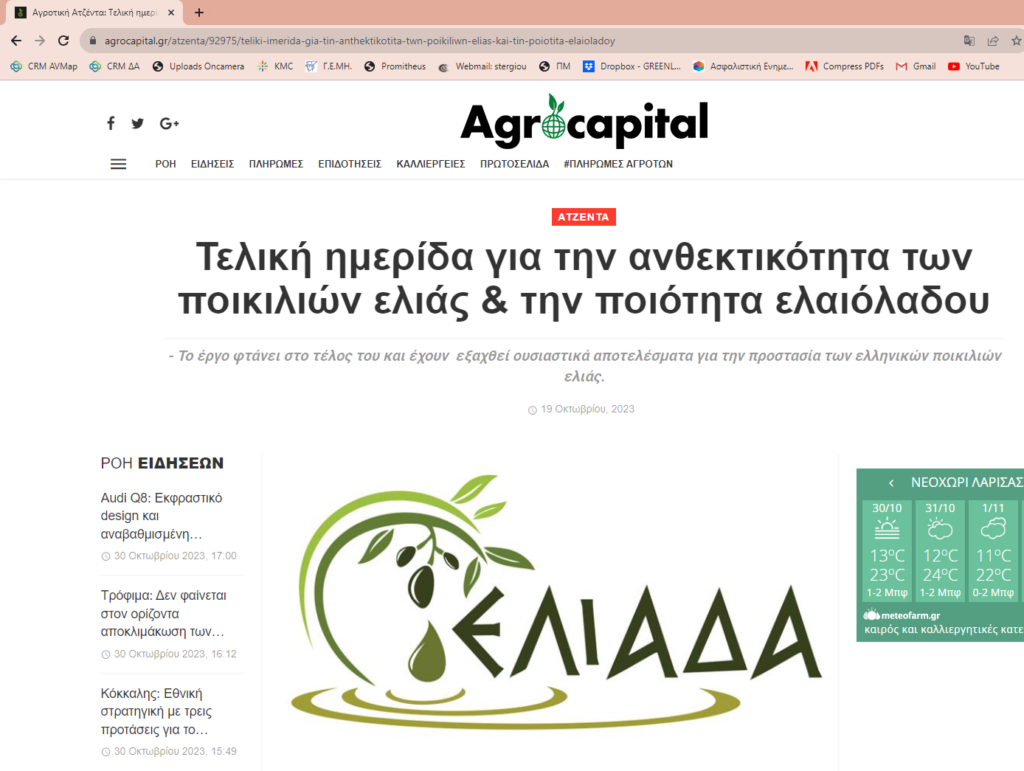Viewport: 1024px width, 771px height.
Task: Click the Facebook icon in header
Action: (111, 123)
